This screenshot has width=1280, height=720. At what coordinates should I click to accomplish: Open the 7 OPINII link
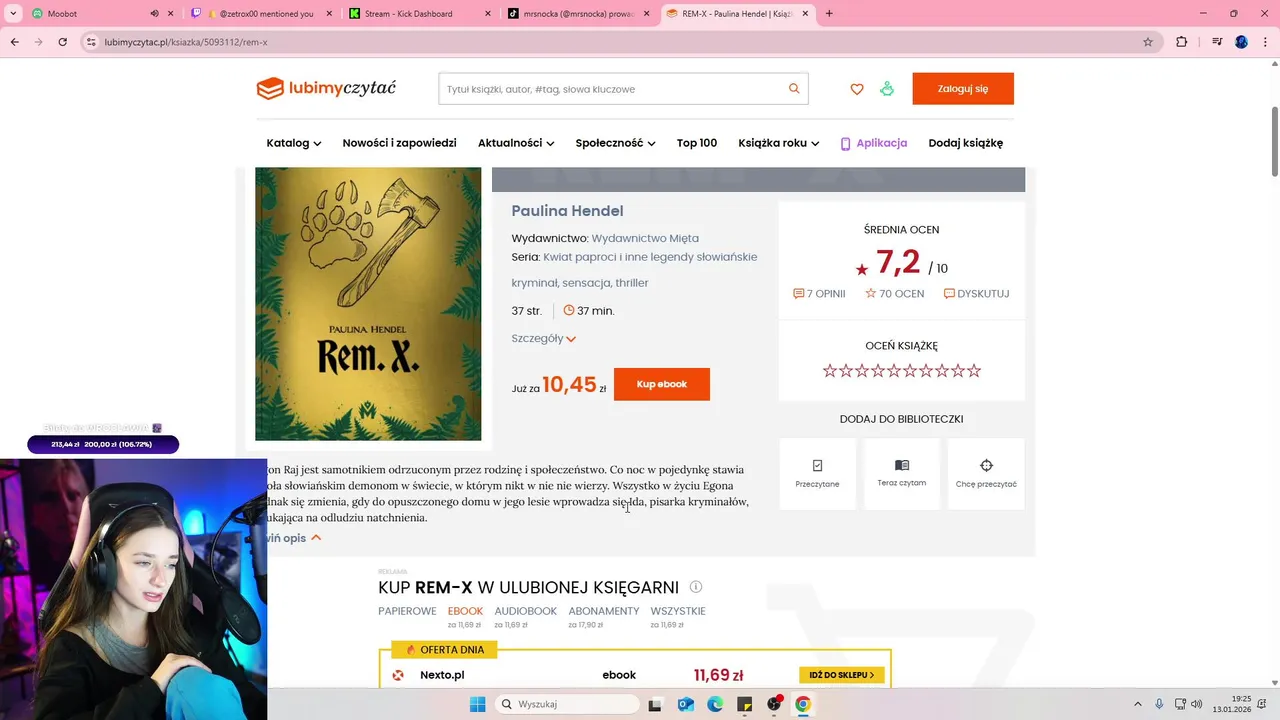coord(819,294)
